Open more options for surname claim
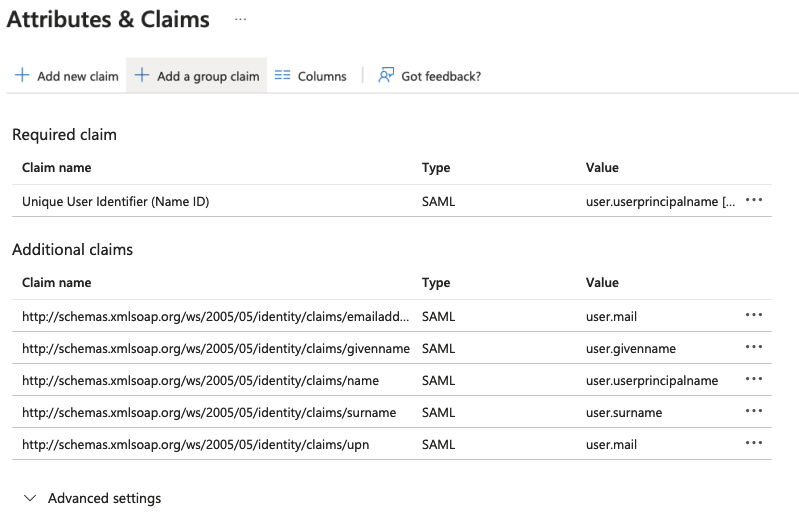 tap(754, 412)
